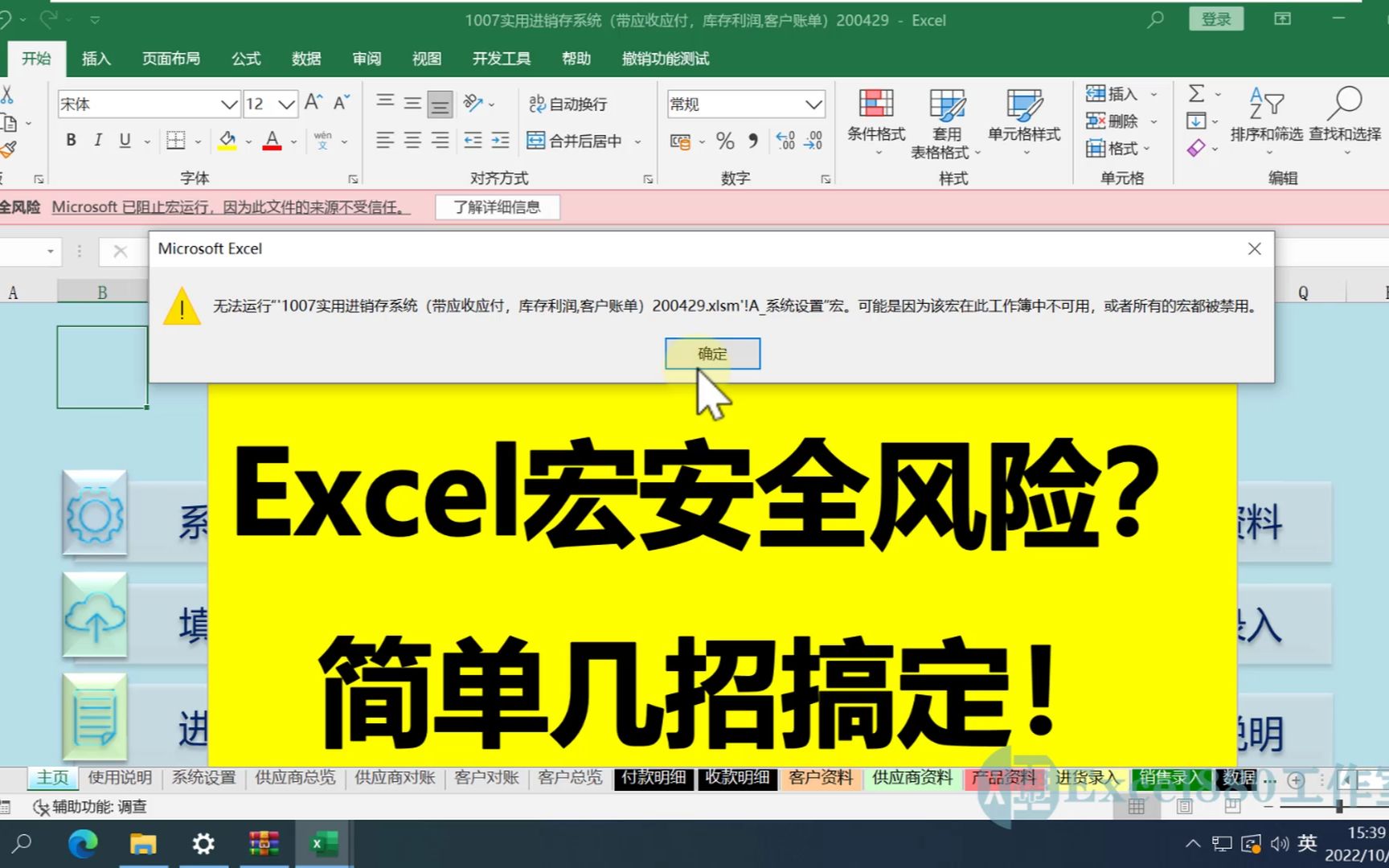Open the merge options dropdown arrow
Screen dimensions: 1389x868
638,141
